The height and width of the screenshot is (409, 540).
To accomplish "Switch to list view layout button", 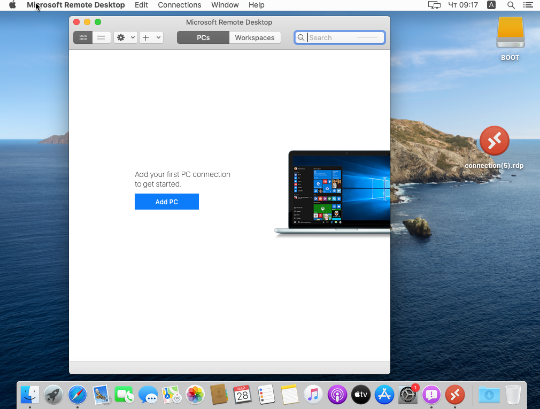I will click(x=101, y=38).
